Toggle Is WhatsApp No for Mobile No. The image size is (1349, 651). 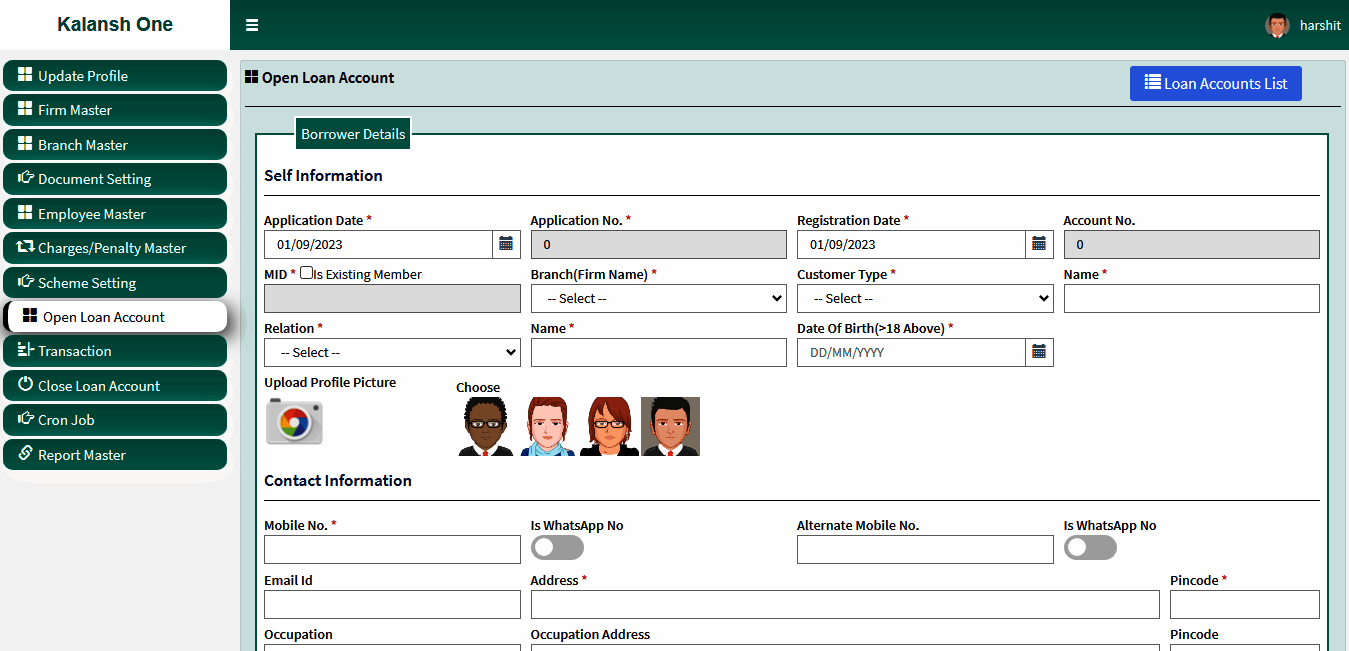click(557, 548)
